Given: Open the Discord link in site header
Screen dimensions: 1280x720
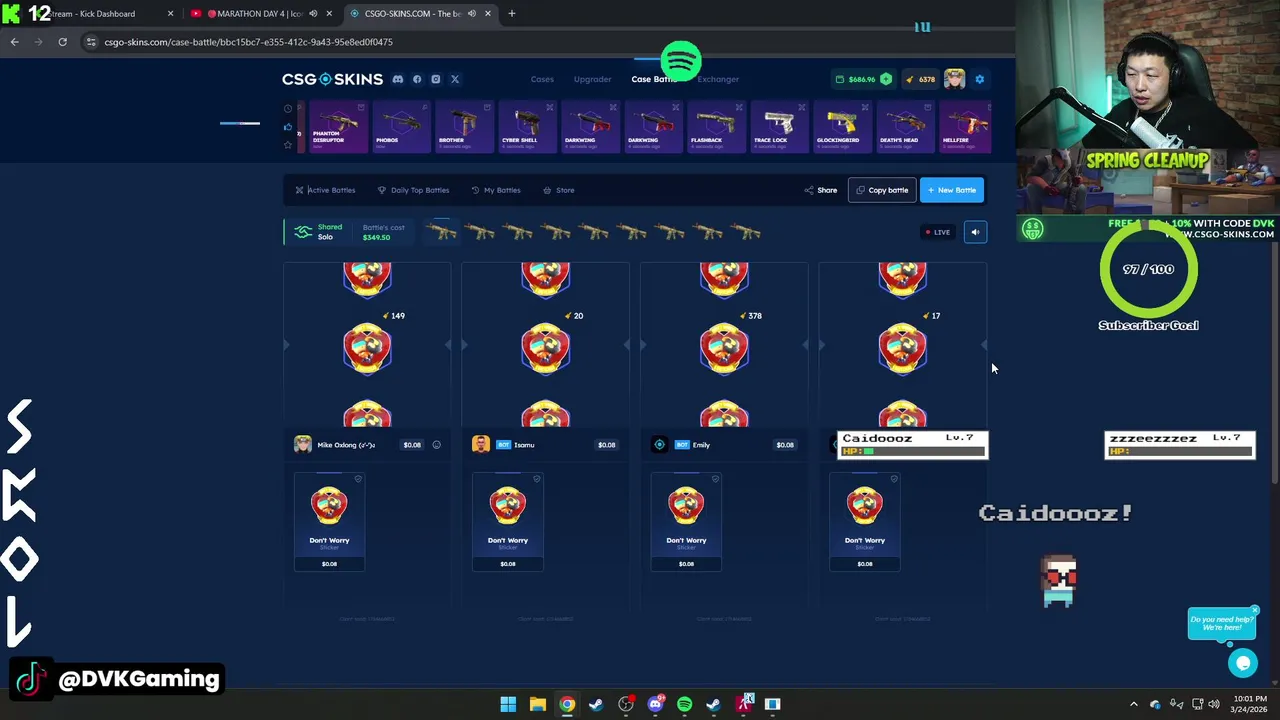Looking at the screenshot, I should (398, 79).
